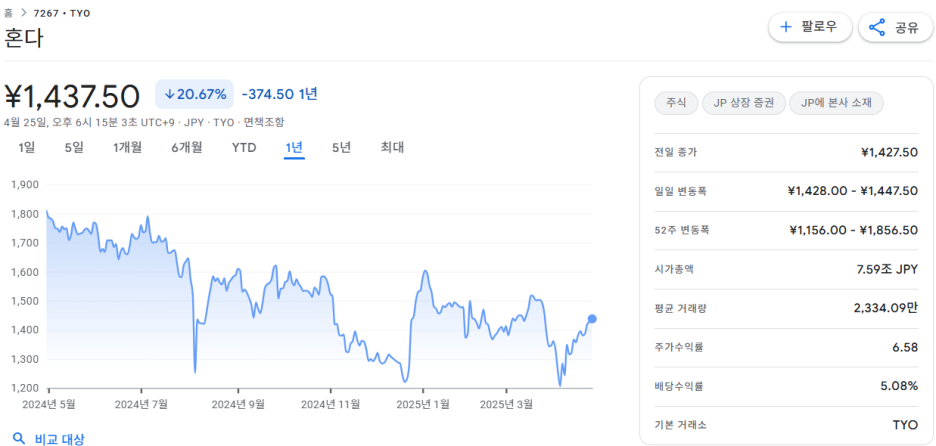Click the plus icon in 팔로우 button

(786, 27)
